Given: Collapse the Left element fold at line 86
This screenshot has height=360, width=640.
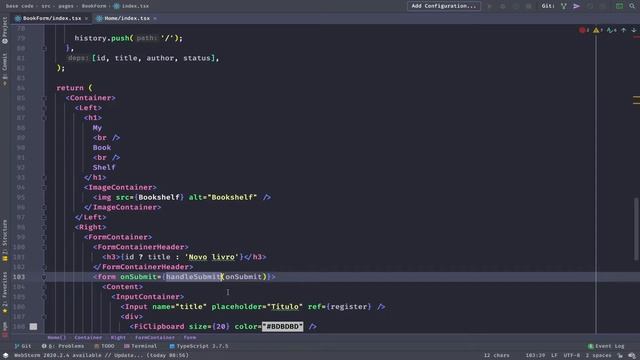Looking at the screenshot, I should click(x=44, y=108).
